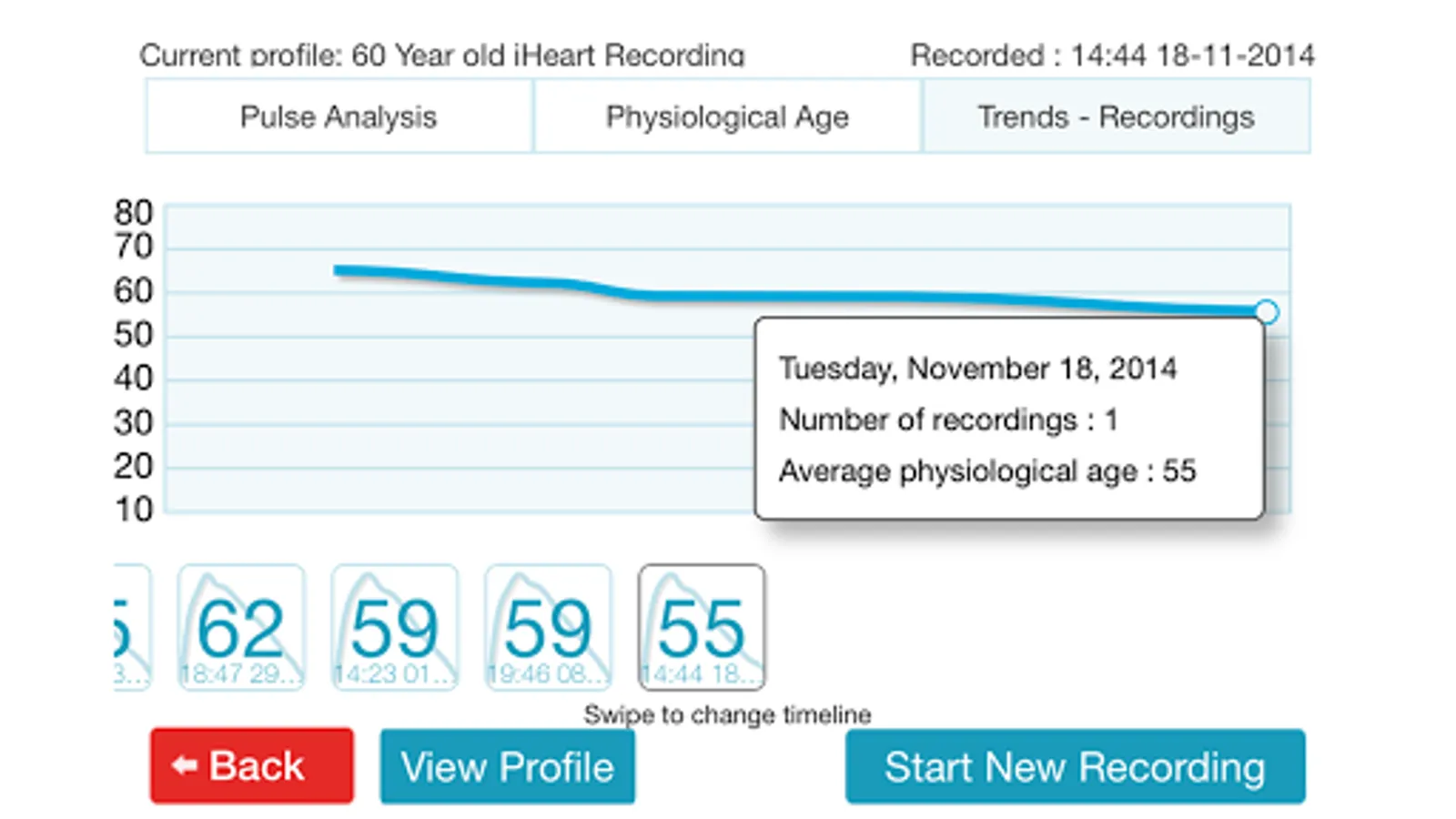
Task: Click the circular data point on the trend line
Action: click(x=1266, y=312)
